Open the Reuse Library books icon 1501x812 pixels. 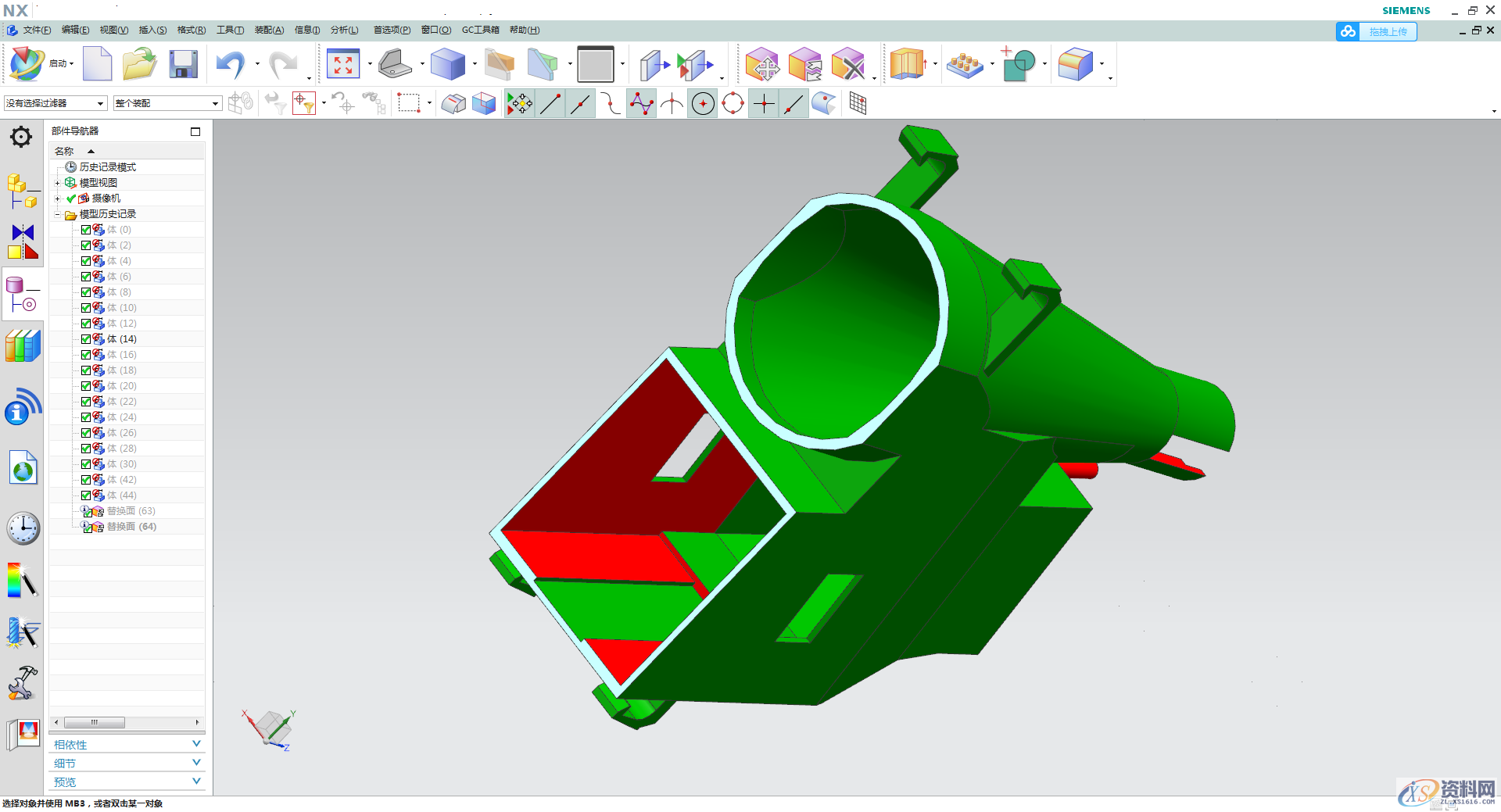(x=23, y=345)
